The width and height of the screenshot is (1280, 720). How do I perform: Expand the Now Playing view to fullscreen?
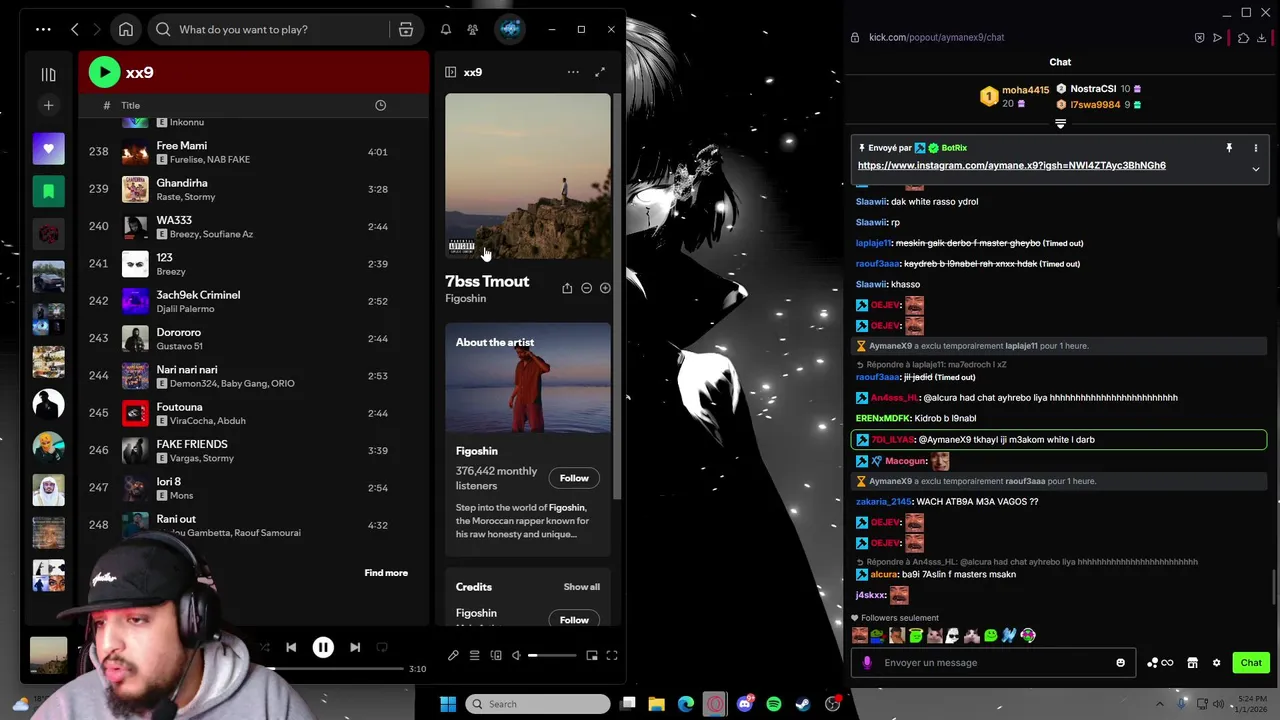pos(600,72)
